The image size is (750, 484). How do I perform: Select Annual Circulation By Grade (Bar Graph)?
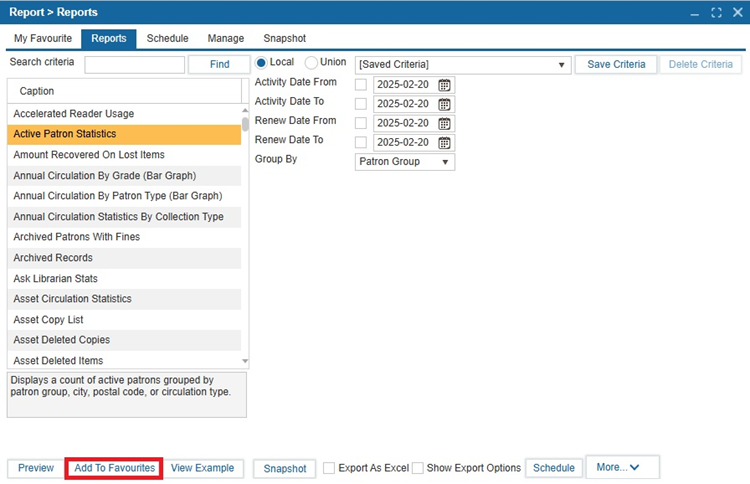point(124,176)
